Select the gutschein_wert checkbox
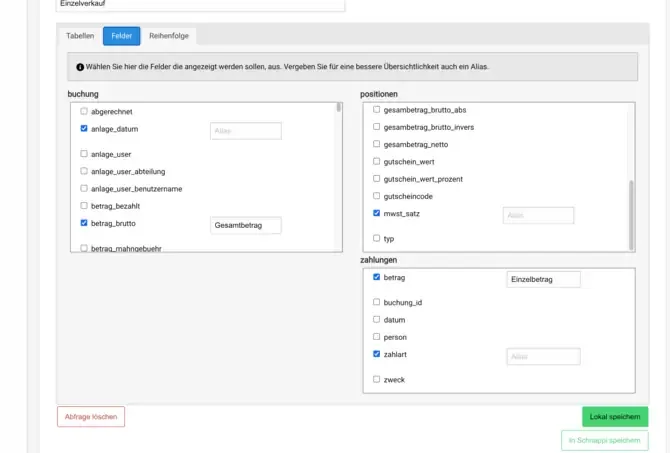This screenshot has height=453, width=670. (376, 161)
